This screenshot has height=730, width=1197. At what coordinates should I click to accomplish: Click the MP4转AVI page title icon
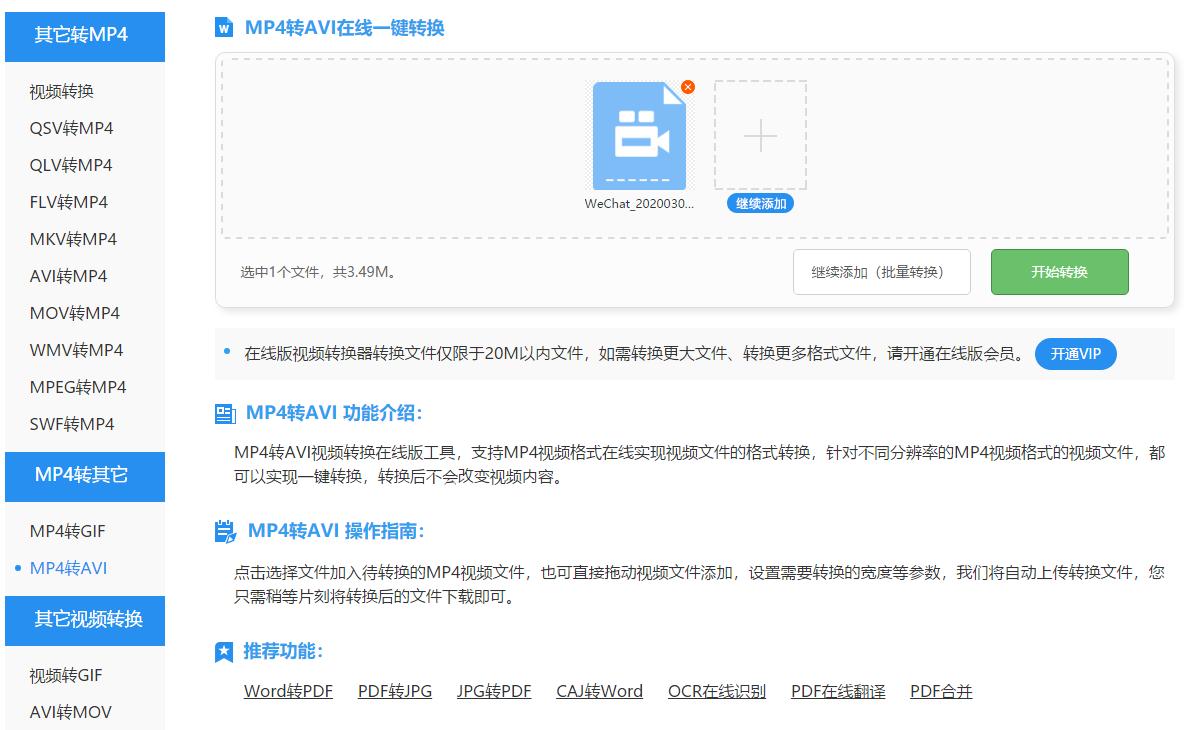pyautogui.click(x=225, y=28)
